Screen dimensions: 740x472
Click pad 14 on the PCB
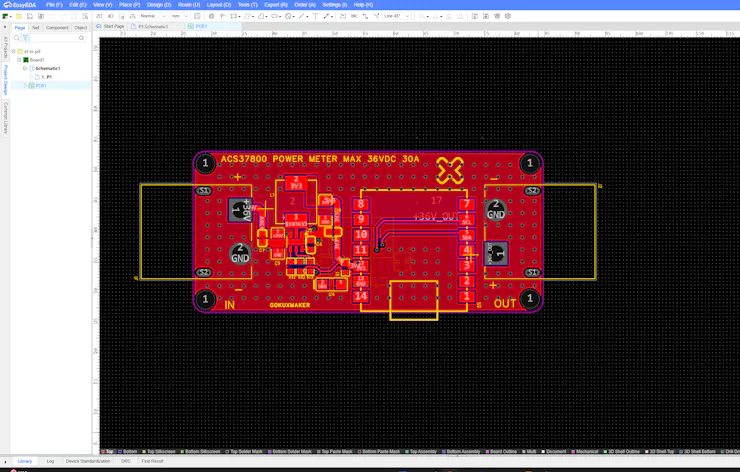(x=361, y=296)
